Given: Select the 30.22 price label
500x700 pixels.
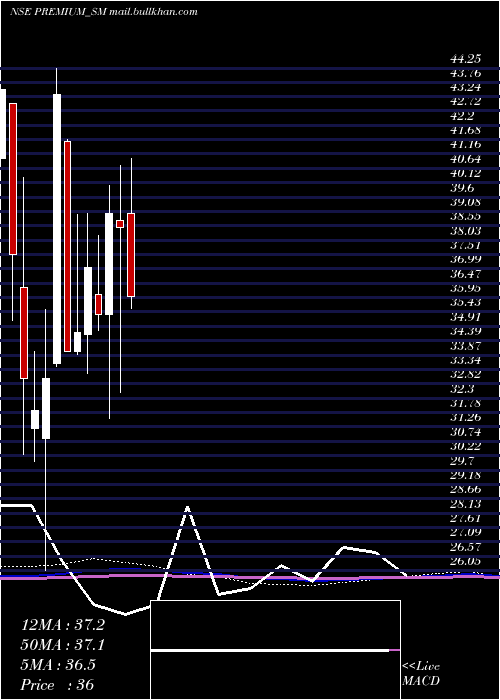Looking at the screenshot, I should coord(465,446).
